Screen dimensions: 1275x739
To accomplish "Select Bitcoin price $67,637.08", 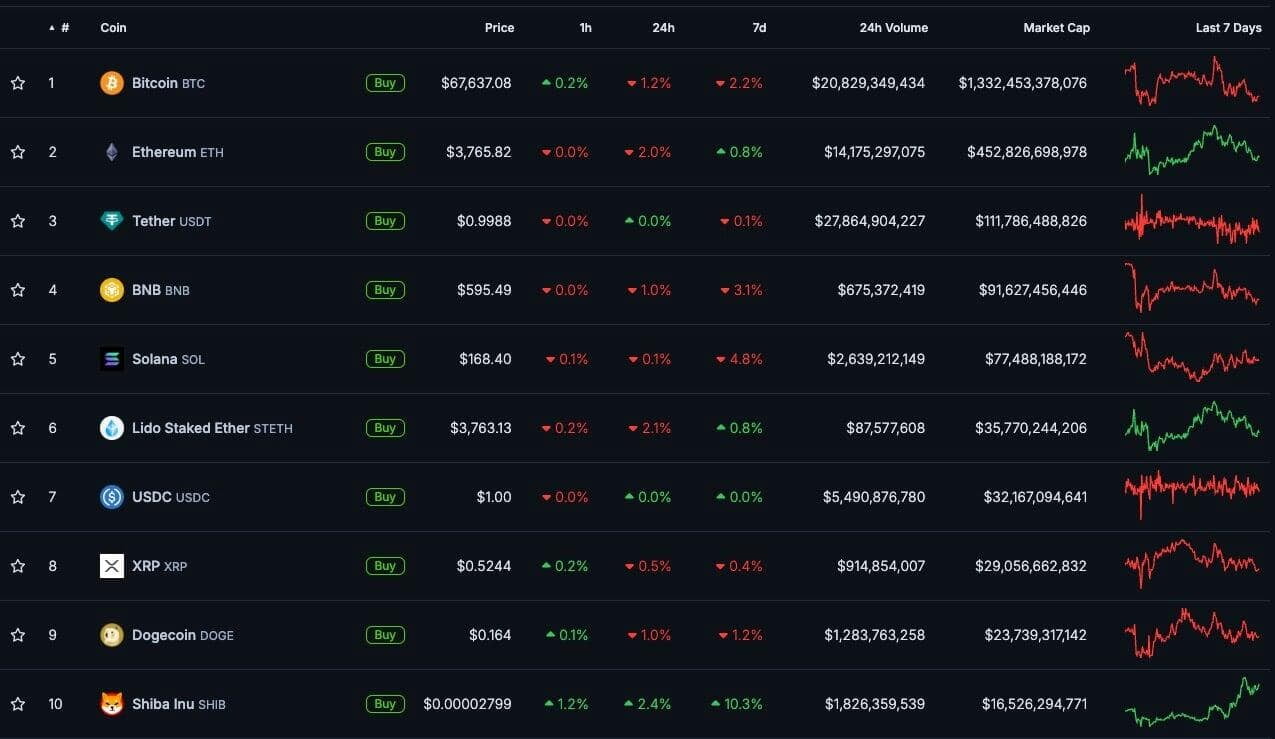I will pos(476,83).
